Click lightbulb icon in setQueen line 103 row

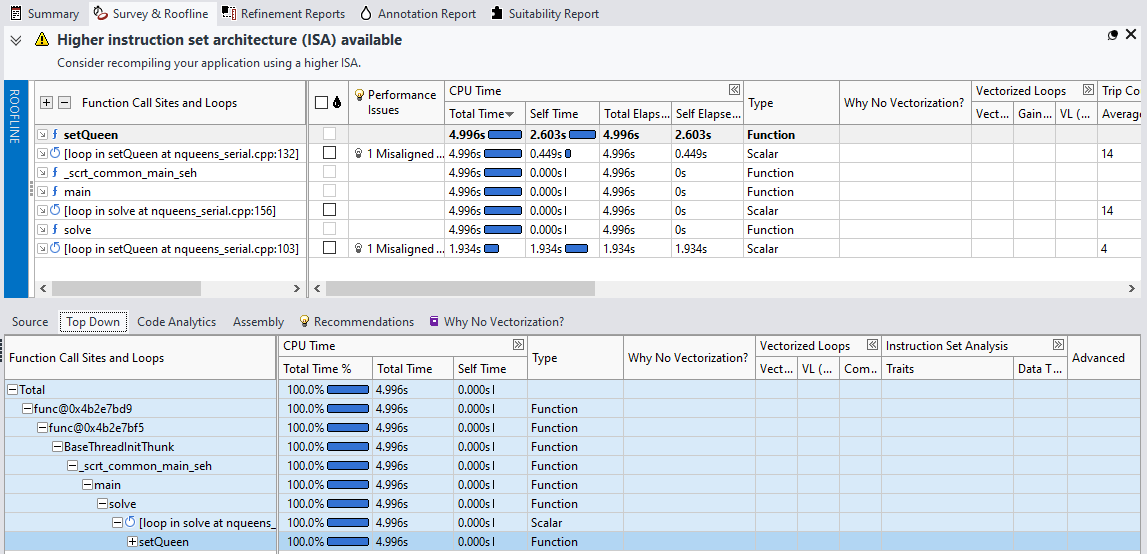(x=358, y=249)
